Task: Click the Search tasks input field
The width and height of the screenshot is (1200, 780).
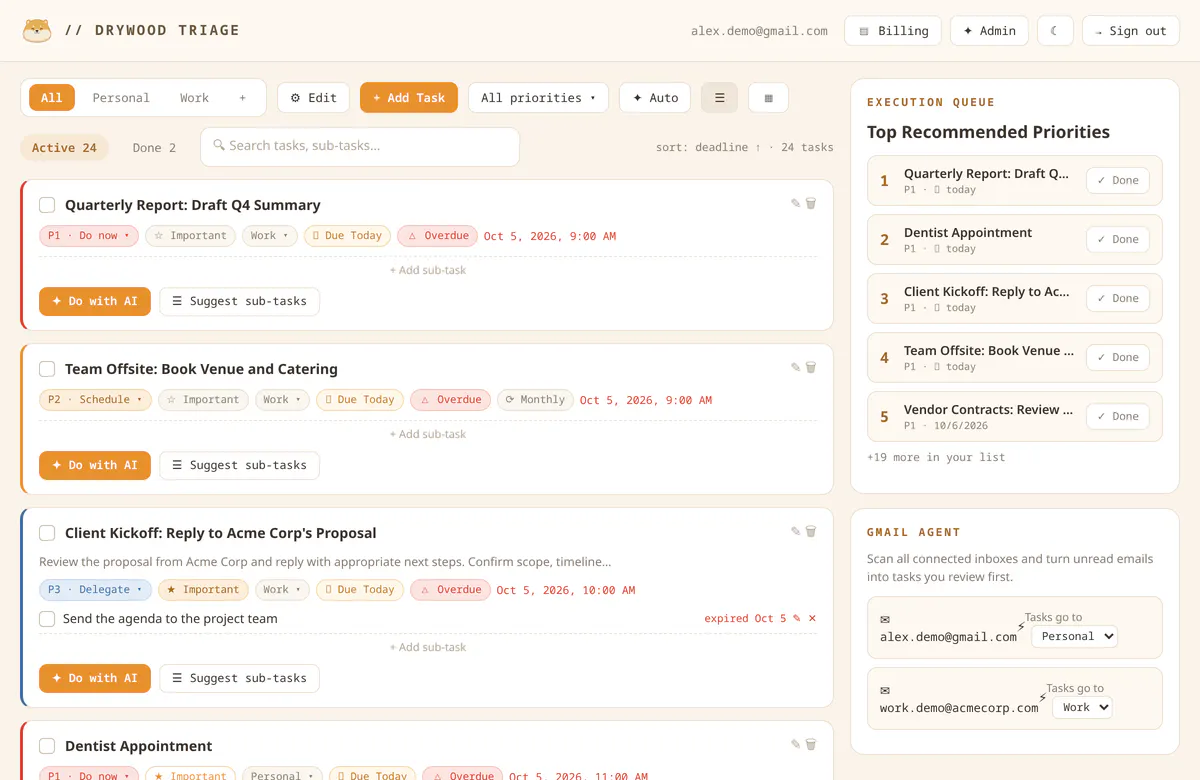Action: point(360,146)
